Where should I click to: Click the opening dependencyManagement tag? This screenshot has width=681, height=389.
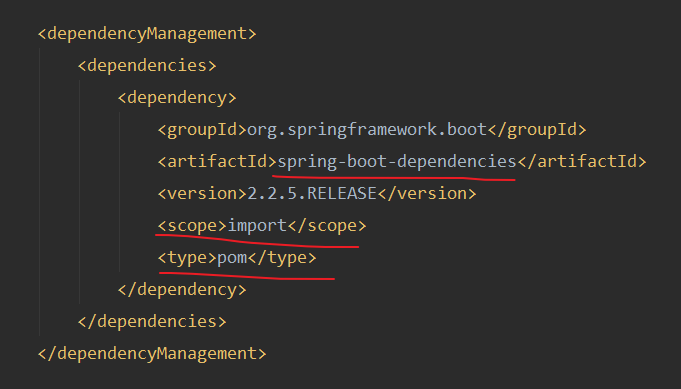[x=147, y=34]
